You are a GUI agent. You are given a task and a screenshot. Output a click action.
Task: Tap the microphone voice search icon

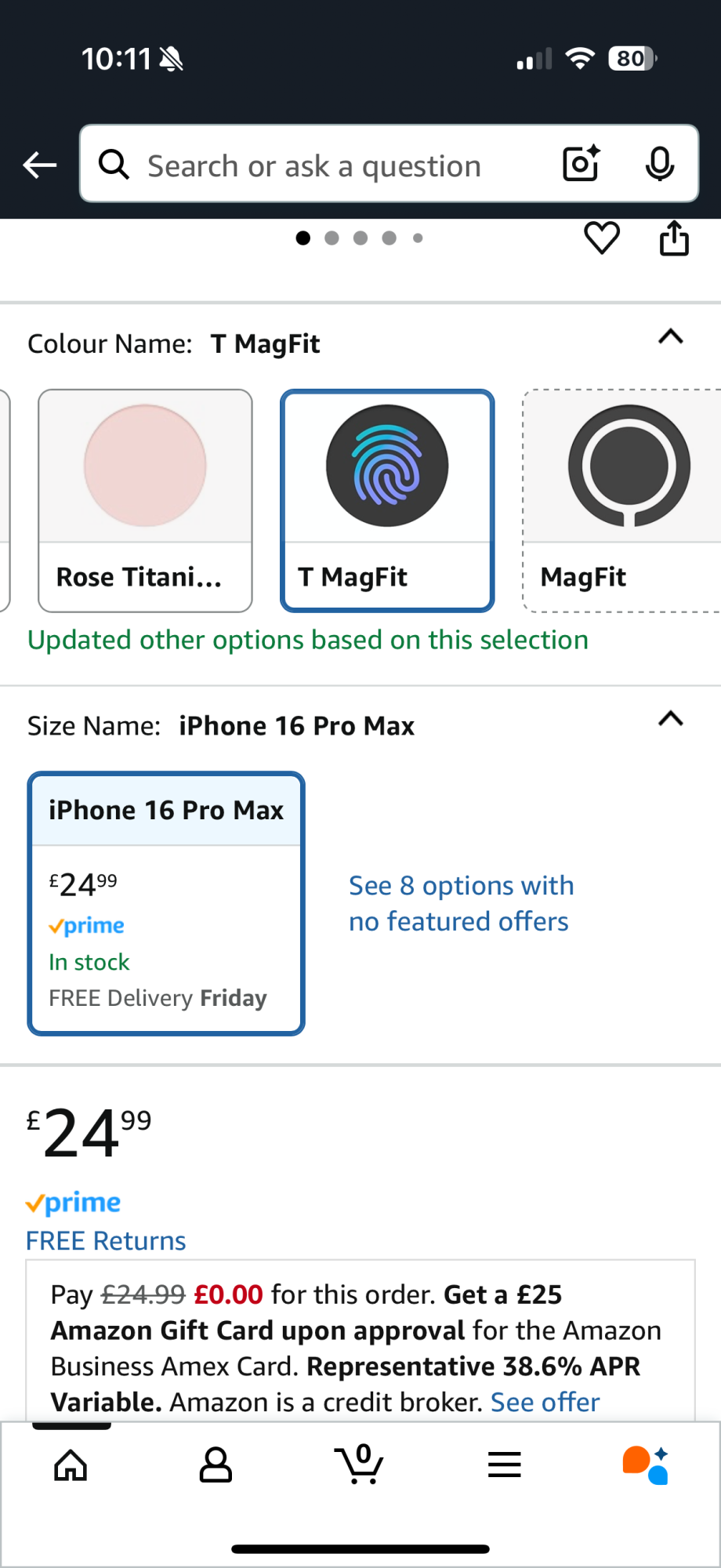tap(659, 164)
